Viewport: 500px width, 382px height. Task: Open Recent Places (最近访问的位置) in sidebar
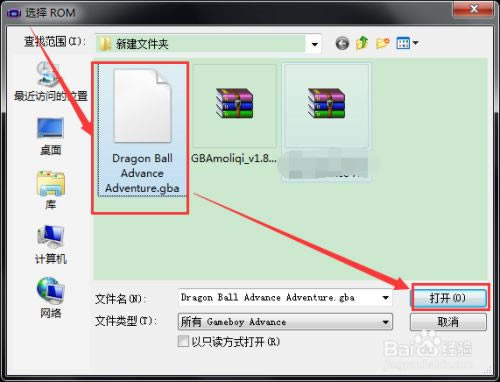point(50,82)
